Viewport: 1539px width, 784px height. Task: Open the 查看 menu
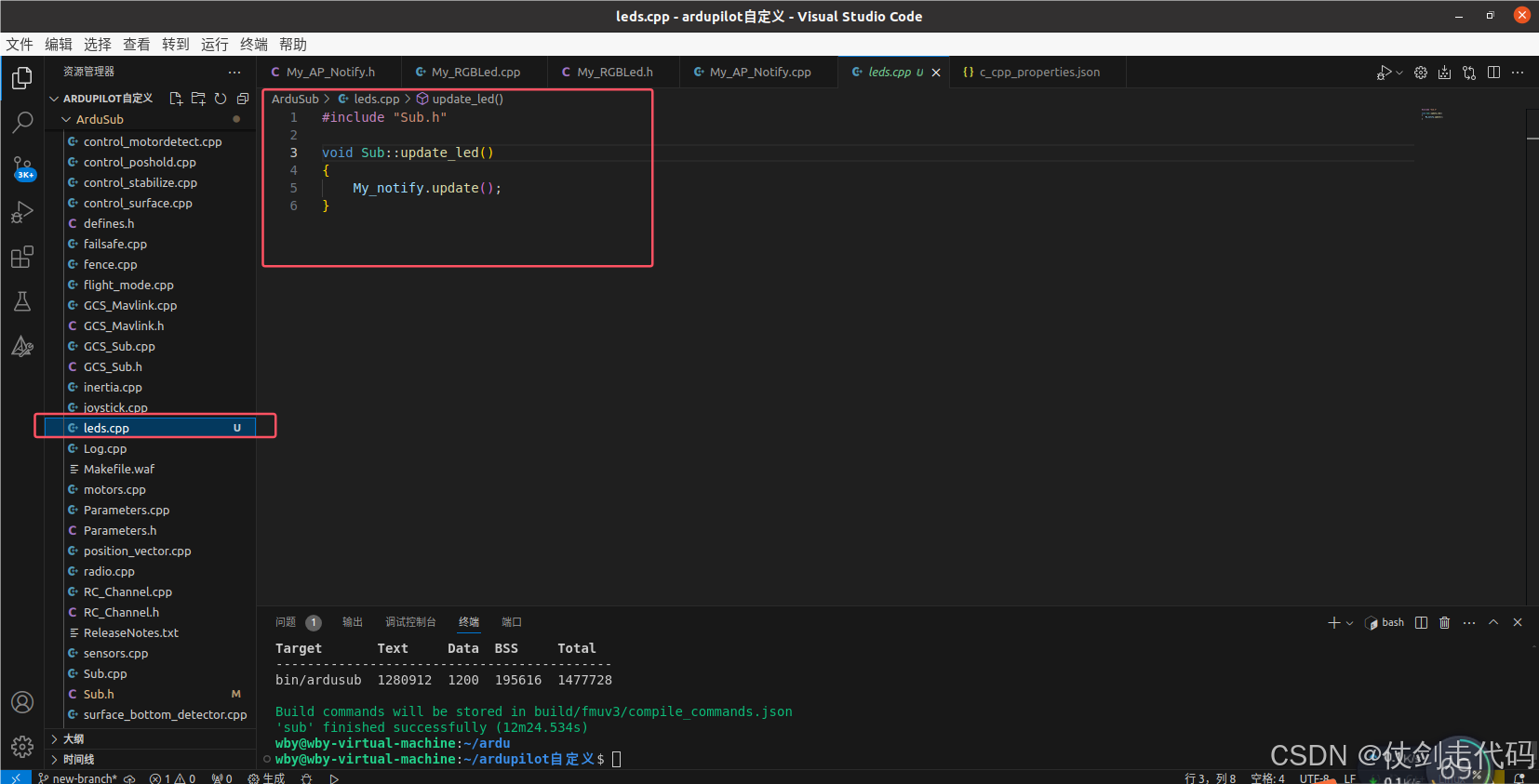(137, 45)
